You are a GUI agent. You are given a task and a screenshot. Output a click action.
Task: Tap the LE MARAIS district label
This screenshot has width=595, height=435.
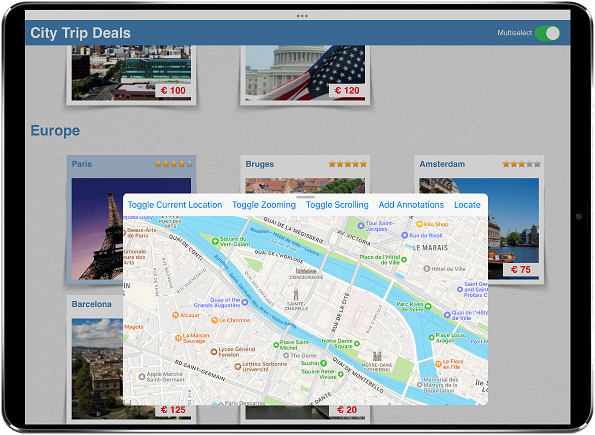point(430,248)
